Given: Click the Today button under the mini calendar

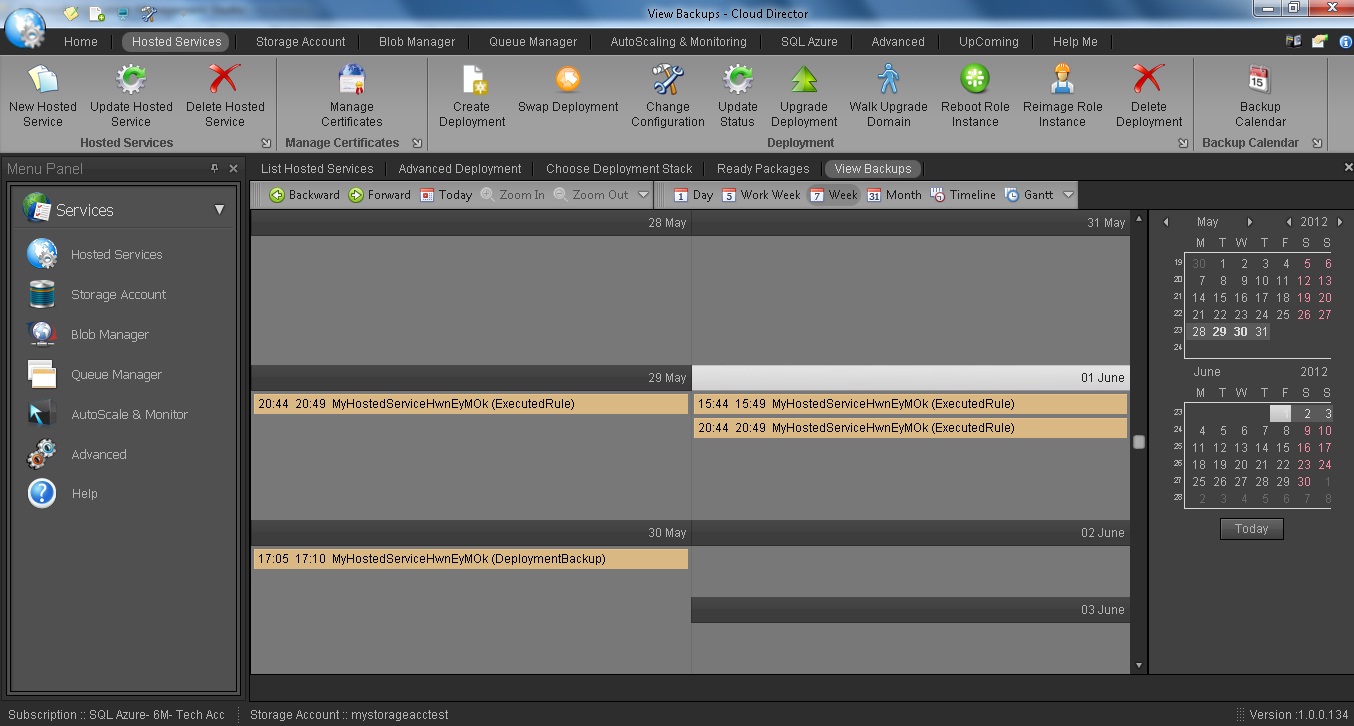Looking at the screenshot, I should click(x=1251, y=529).
